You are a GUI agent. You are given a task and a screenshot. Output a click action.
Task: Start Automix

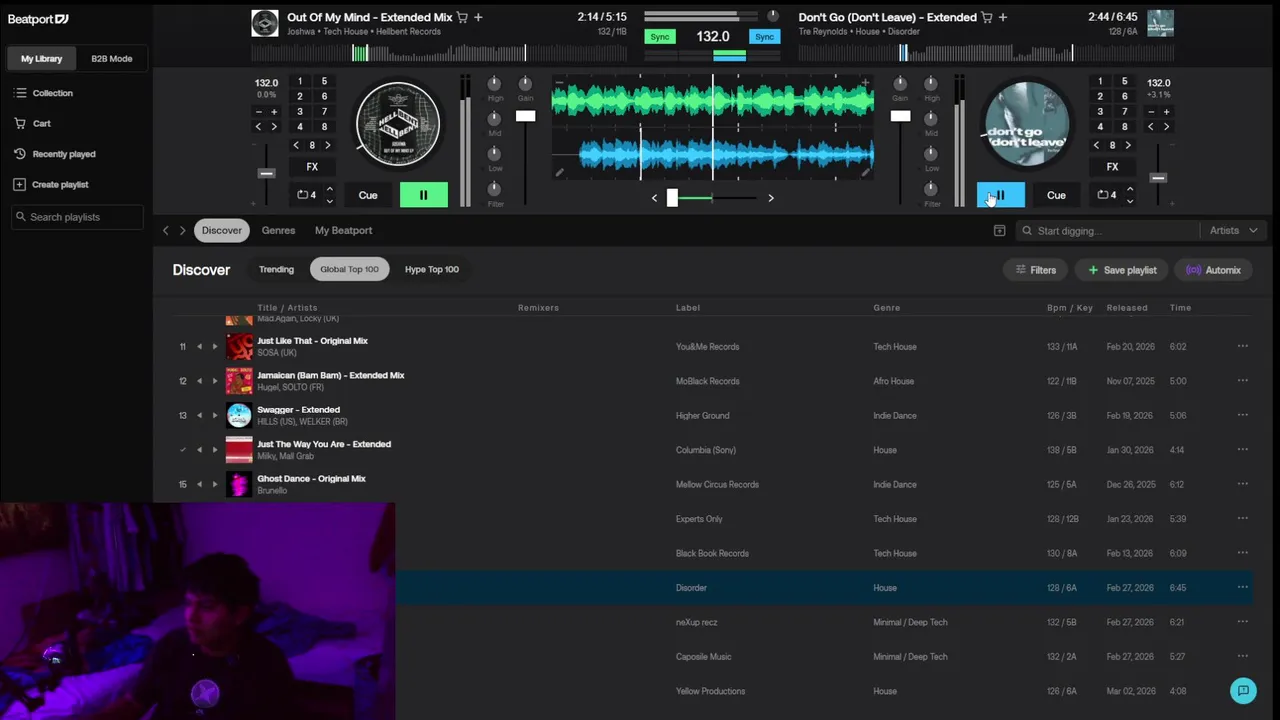tap(1213, 270)
